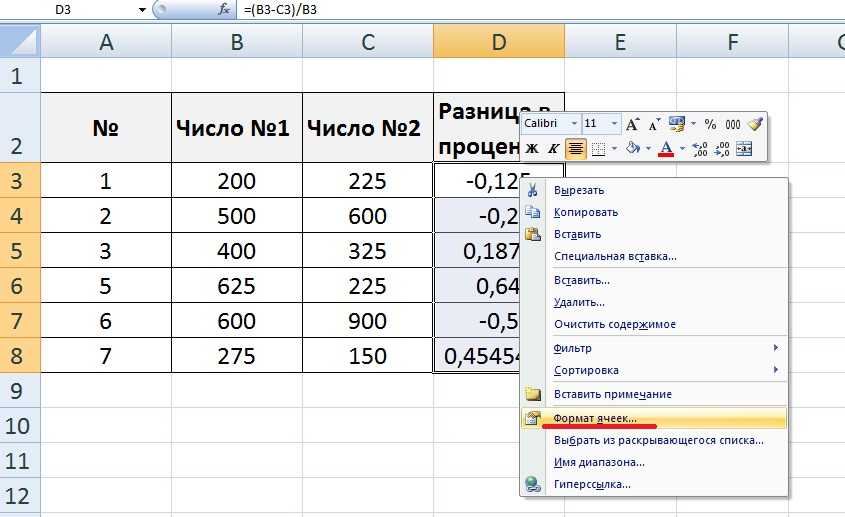
Task: Select row 1 header
Action: pos(20,75)
